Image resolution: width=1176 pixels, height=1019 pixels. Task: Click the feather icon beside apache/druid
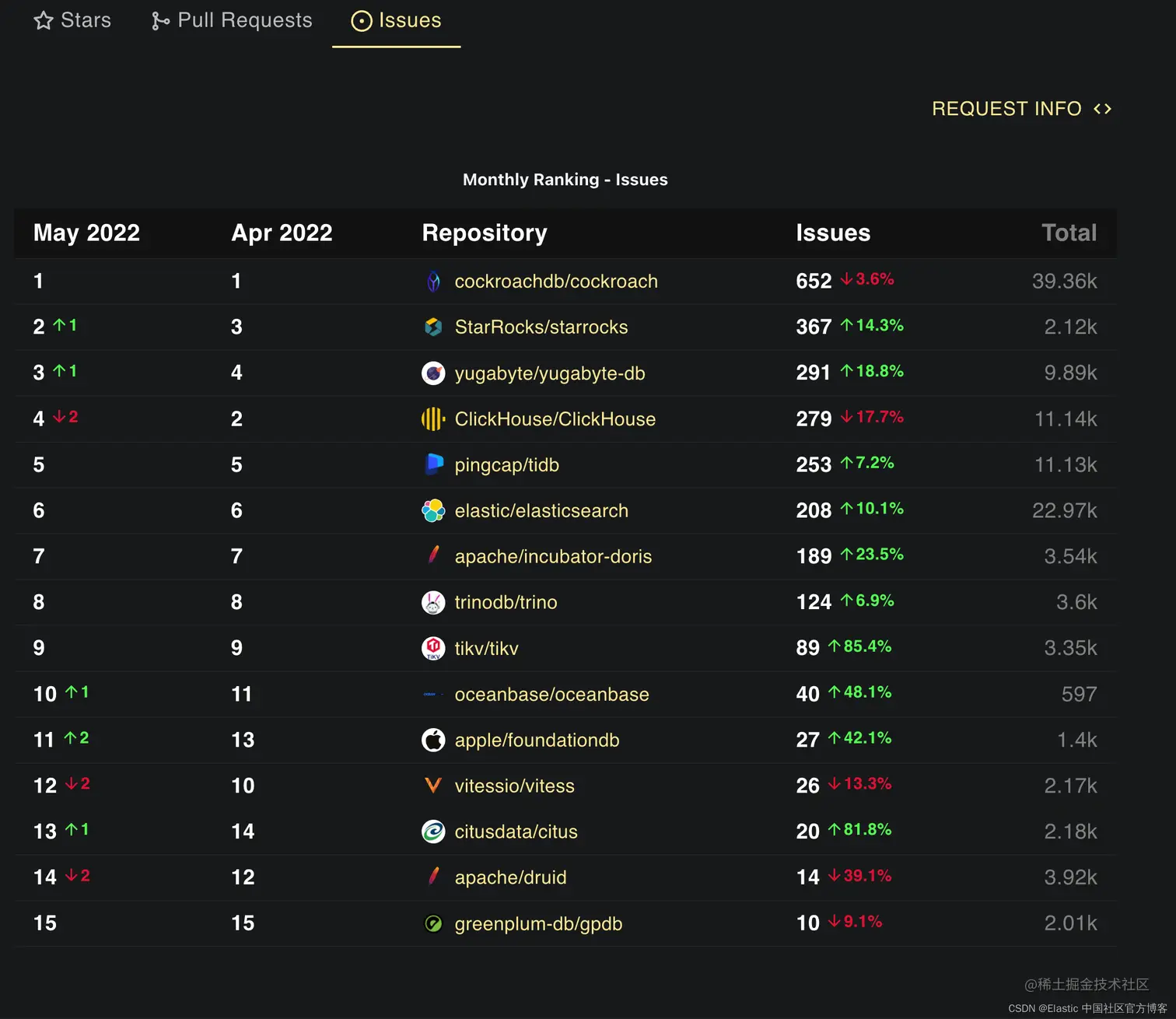(x=433, y=876)
